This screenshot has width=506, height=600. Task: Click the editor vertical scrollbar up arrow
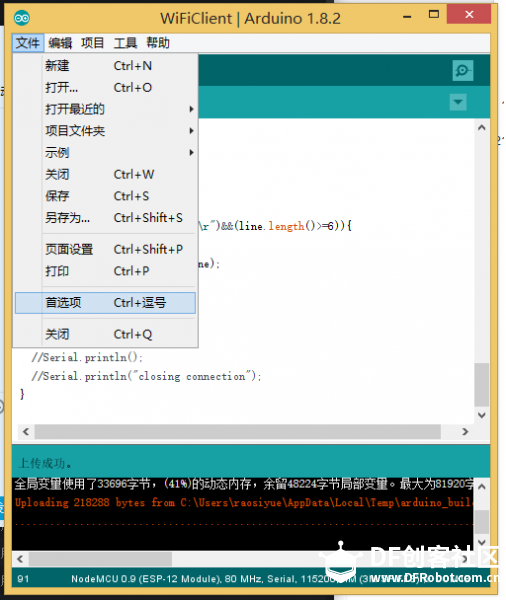point(482,127)
